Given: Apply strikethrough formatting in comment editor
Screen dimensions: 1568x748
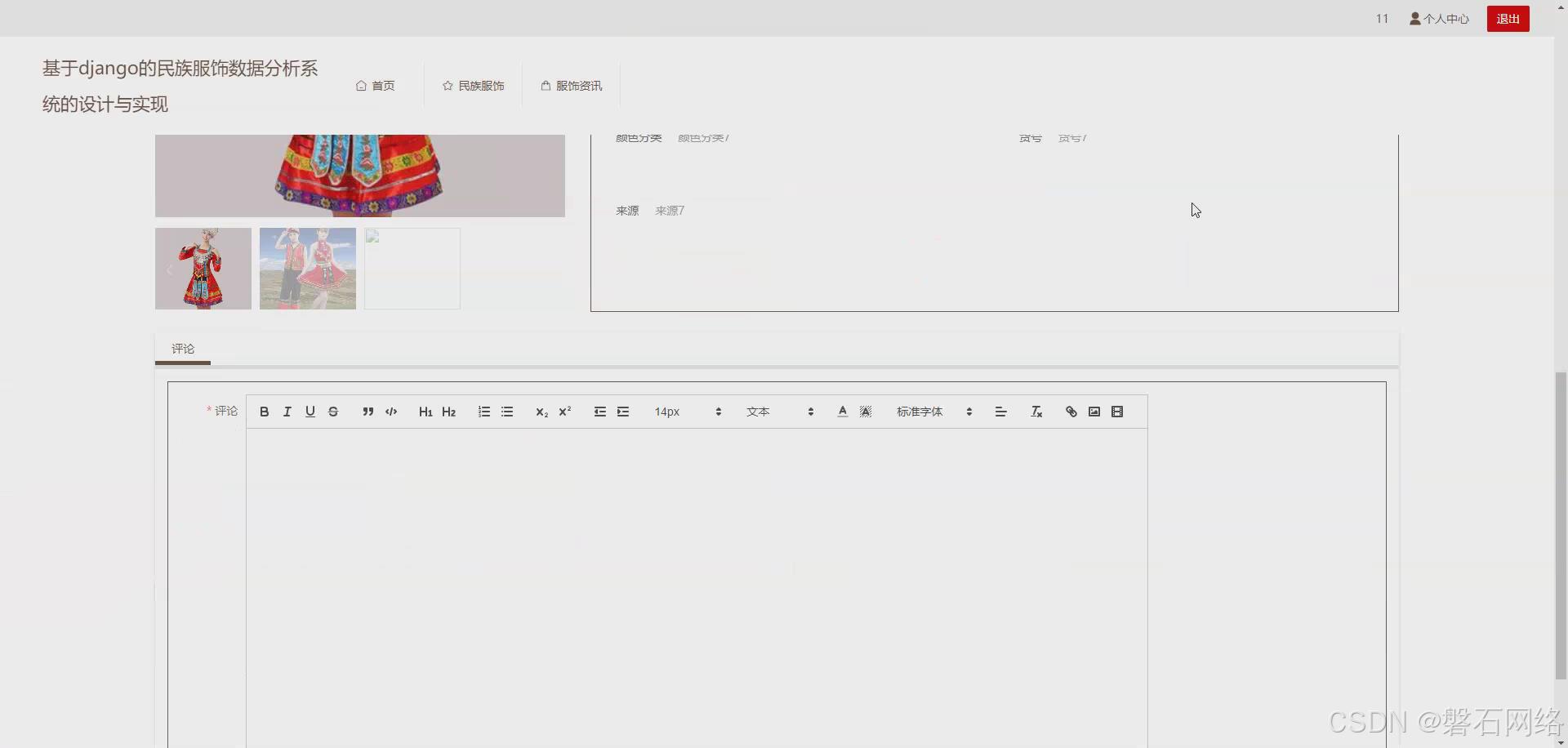Looking at the screenshot, I should pyautogui.click(x=332, y=412).
